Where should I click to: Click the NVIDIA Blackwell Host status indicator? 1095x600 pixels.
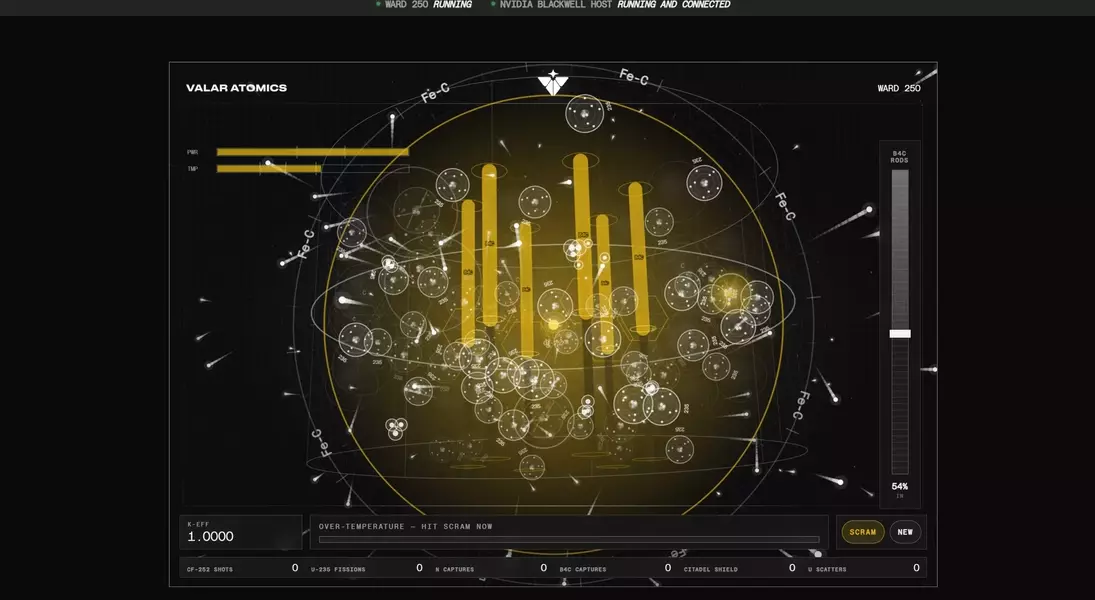click(x=611, y=4)
